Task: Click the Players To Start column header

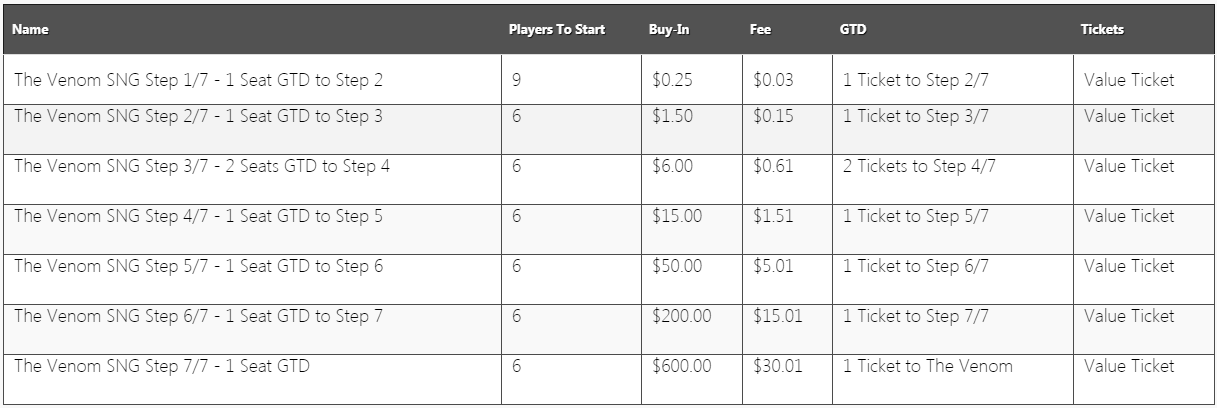Action: pyautogui.click(x=556, y=30)
